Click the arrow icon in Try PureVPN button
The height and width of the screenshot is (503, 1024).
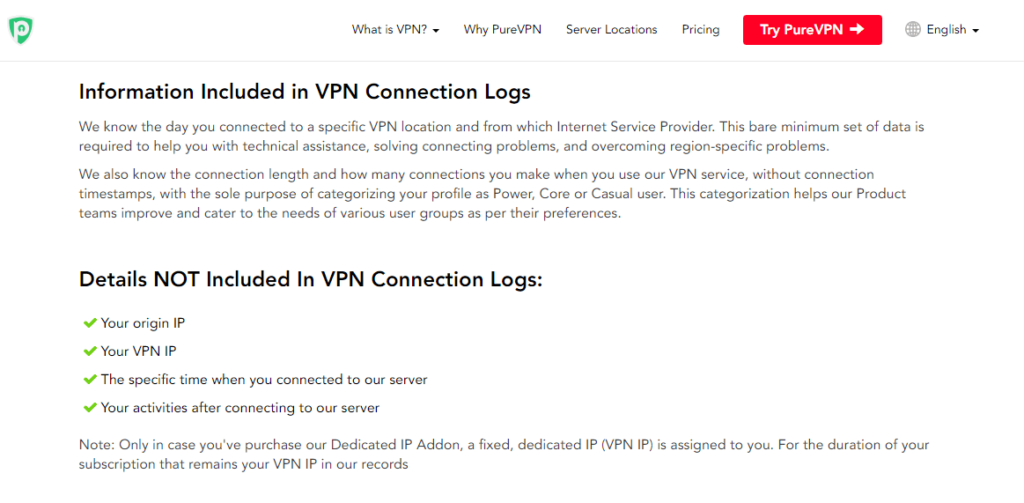[857, 29]
